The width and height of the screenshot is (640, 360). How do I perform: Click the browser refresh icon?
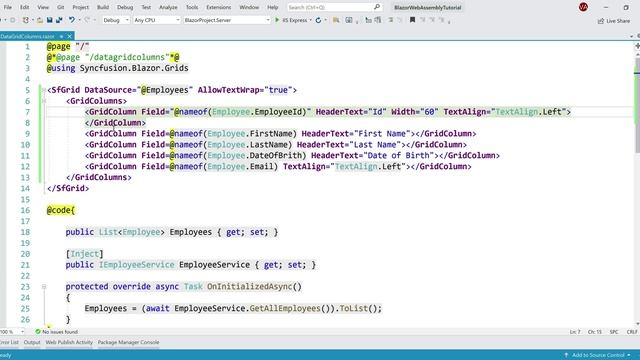[318, 20]
